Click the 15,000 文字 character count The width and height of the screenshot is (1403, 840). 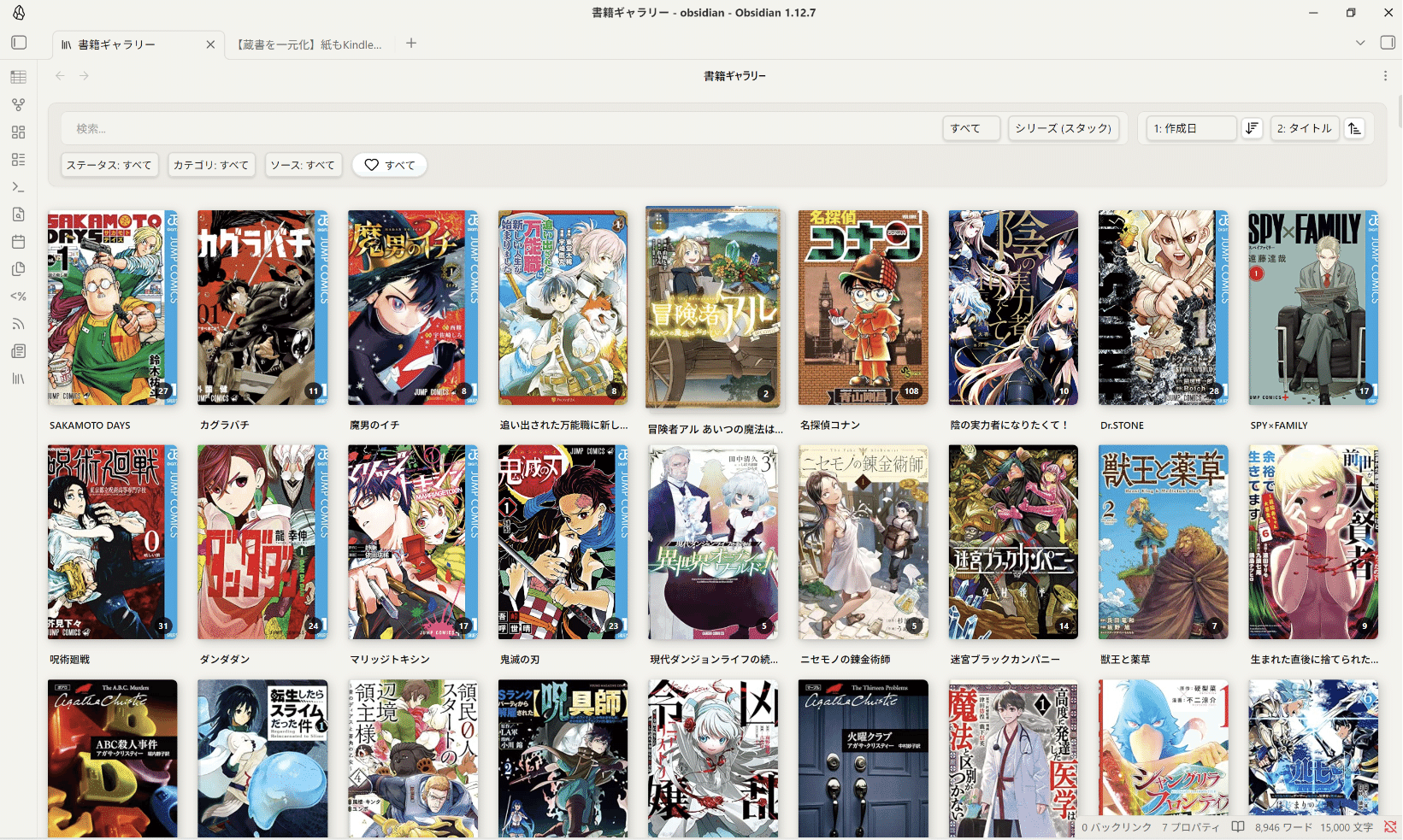(x=1347, y=827)
